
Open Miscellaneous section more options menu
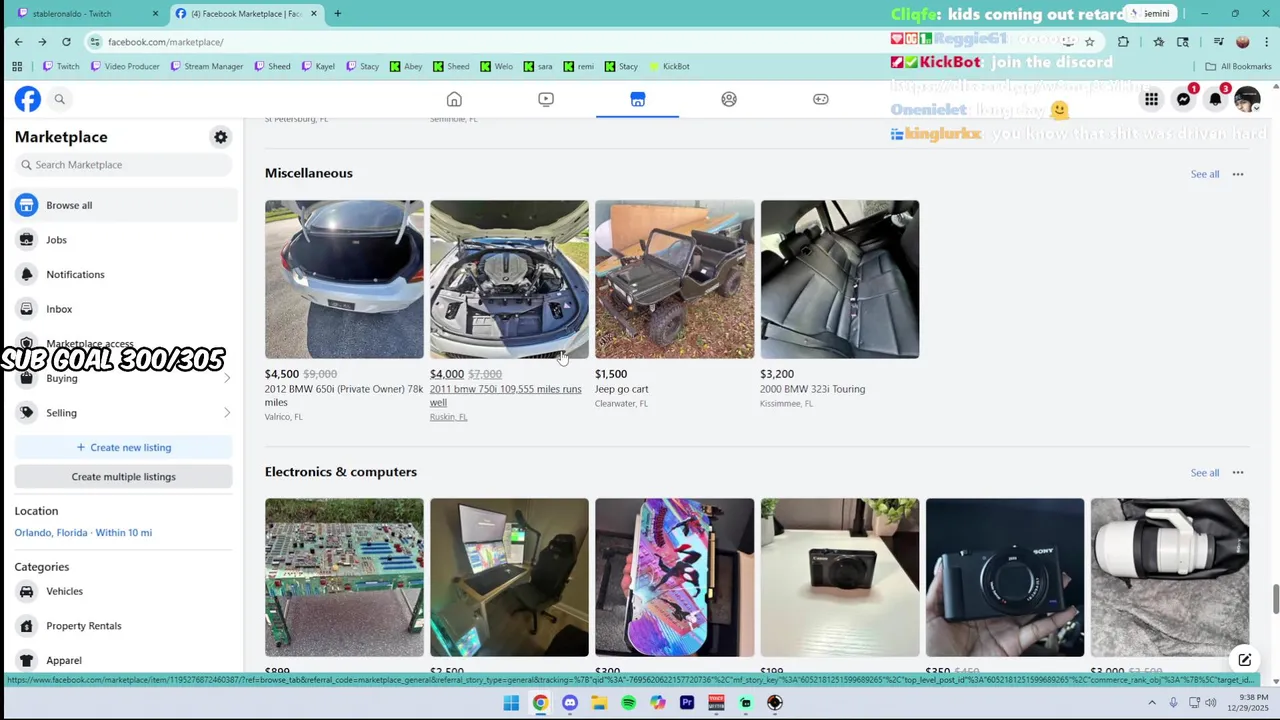tap(1238, 174)
